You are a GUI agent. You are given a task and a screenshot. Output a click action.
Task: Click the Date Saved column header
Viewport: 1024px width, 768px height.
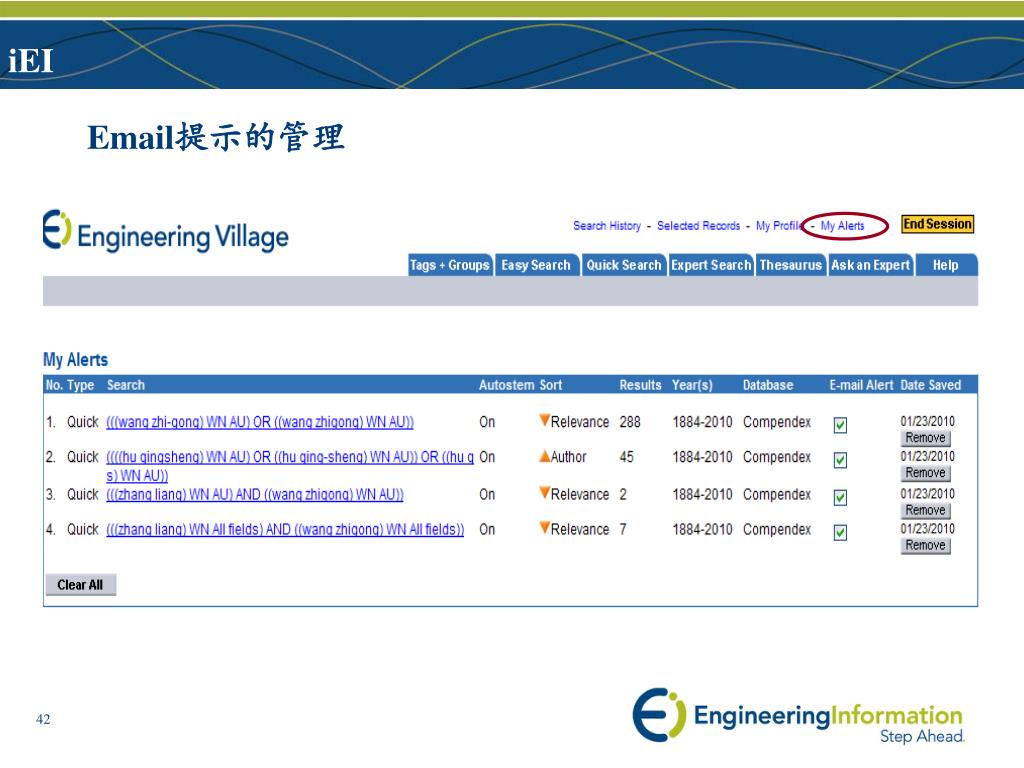pyautogui.click(x=931, y=385)
